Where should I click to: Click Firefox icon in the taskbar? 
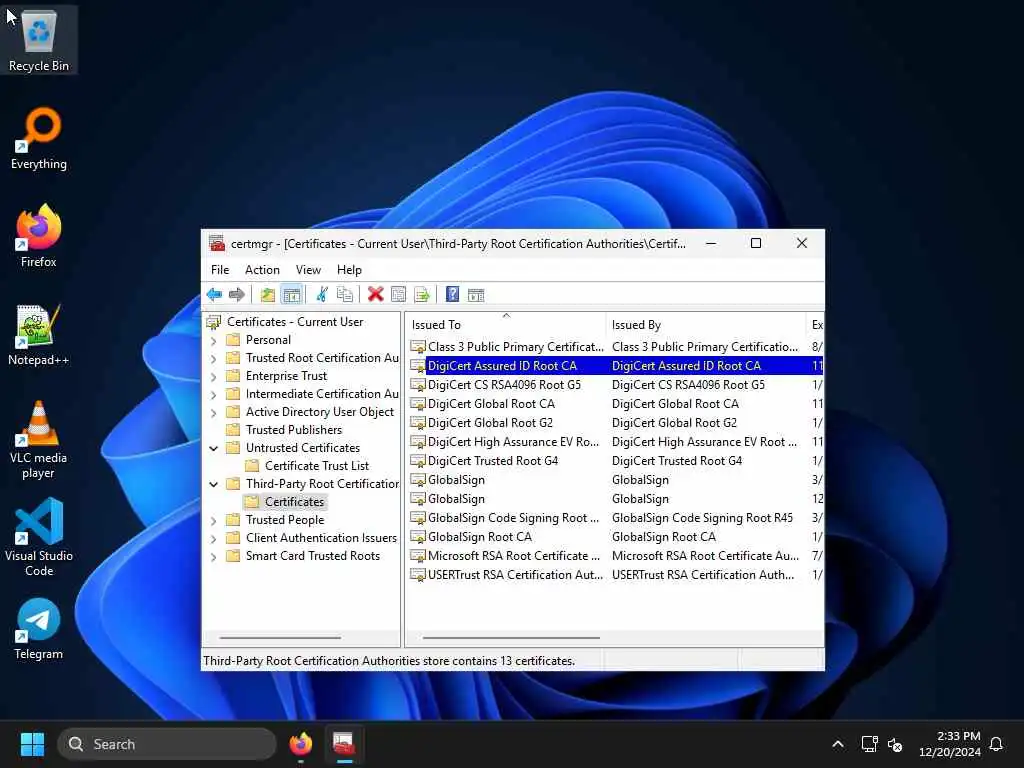(300, 744)
